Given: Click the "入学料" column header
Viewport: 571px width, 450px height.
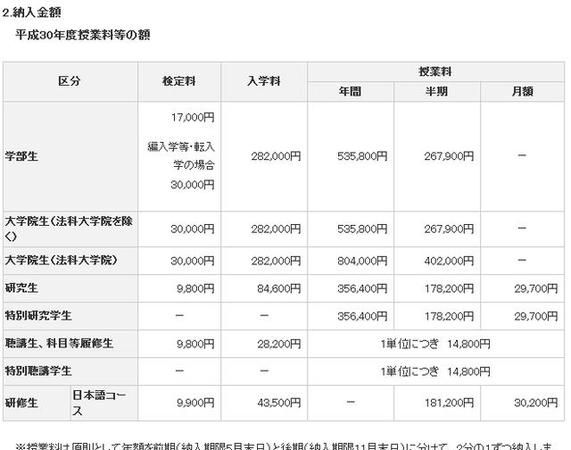Looking at the screenshot, I should point(264,81).
